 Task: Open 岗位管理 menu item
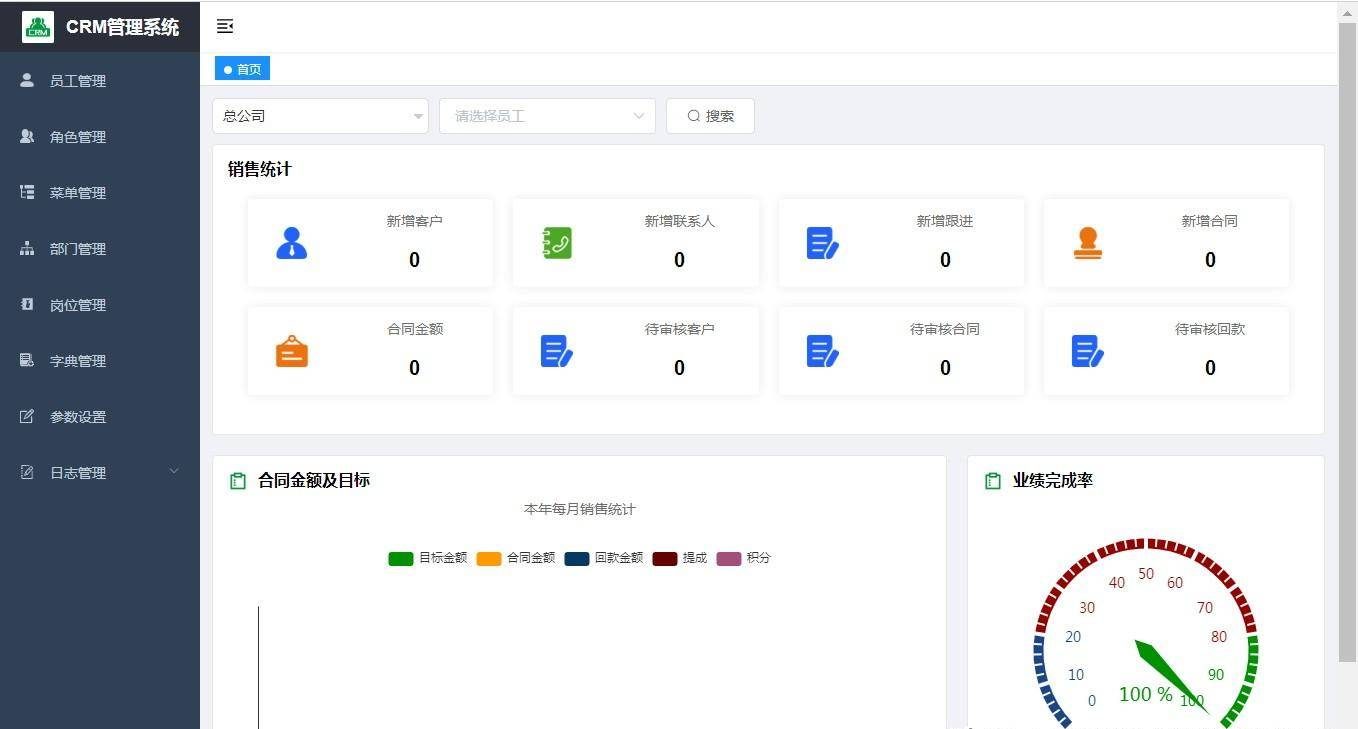(x=100, y=305)
